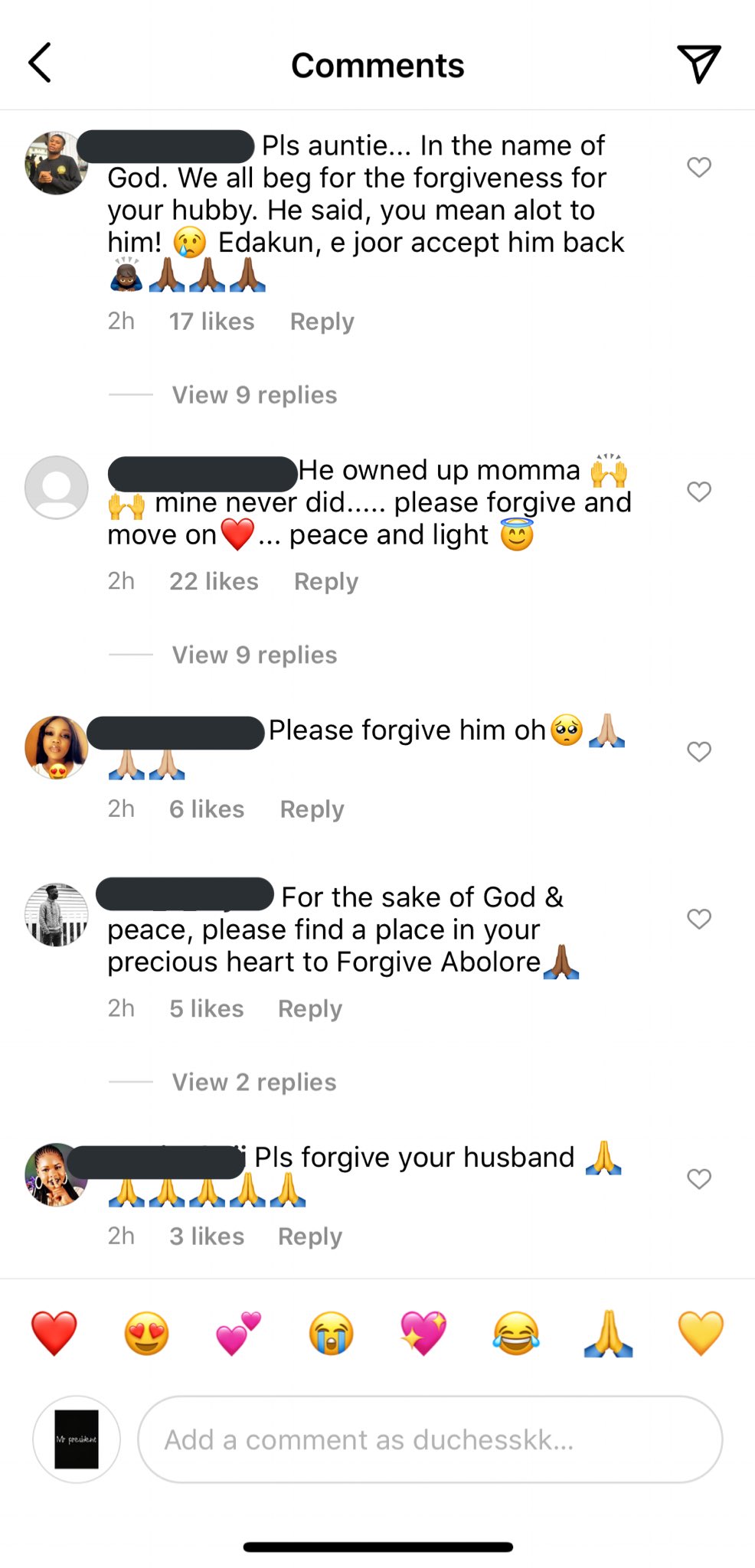
Task: Insert the tears of joy emoji
Action: coord(515,1333)
